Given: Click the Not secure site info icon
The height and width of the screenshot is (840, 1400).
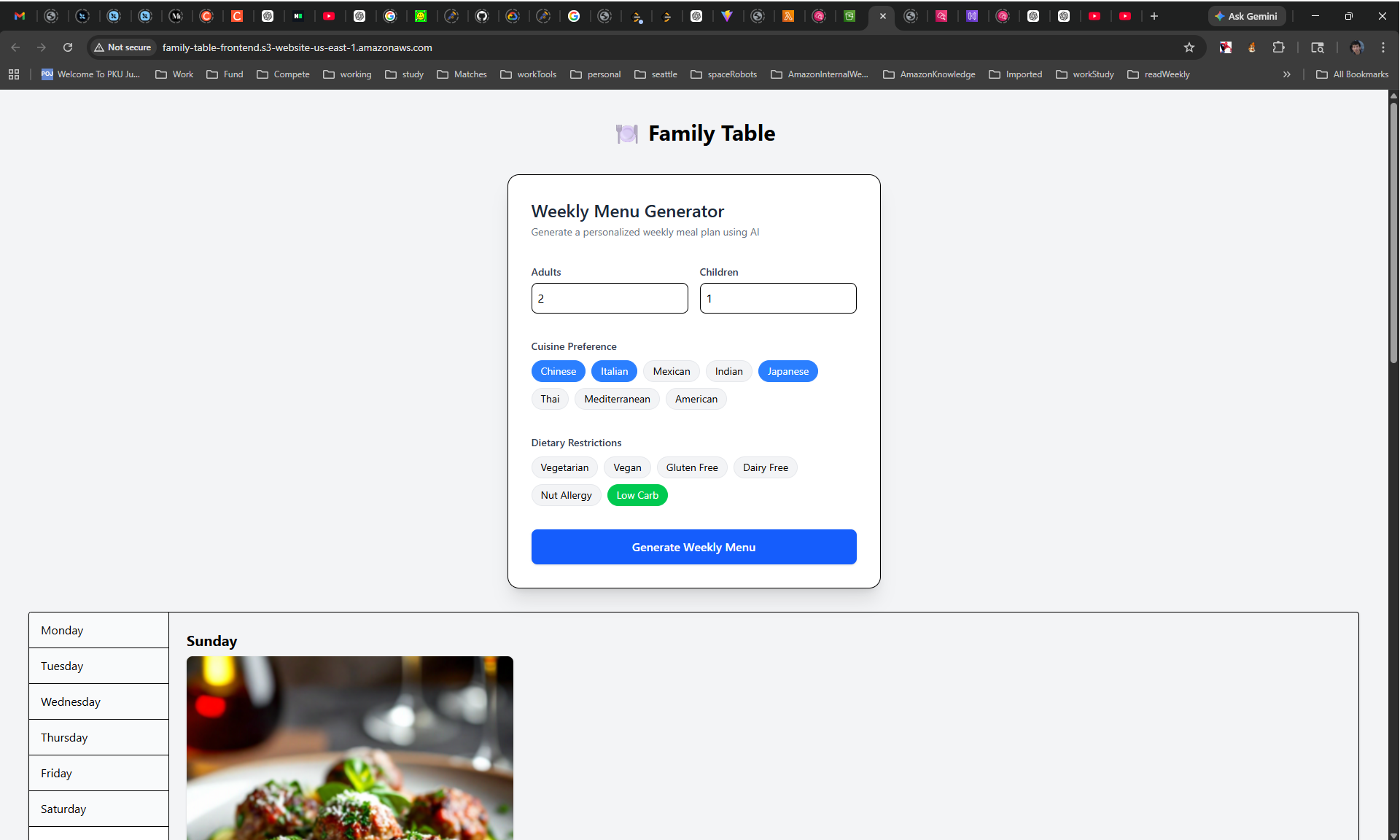Looking at the screenshot, I should point(122,47).
